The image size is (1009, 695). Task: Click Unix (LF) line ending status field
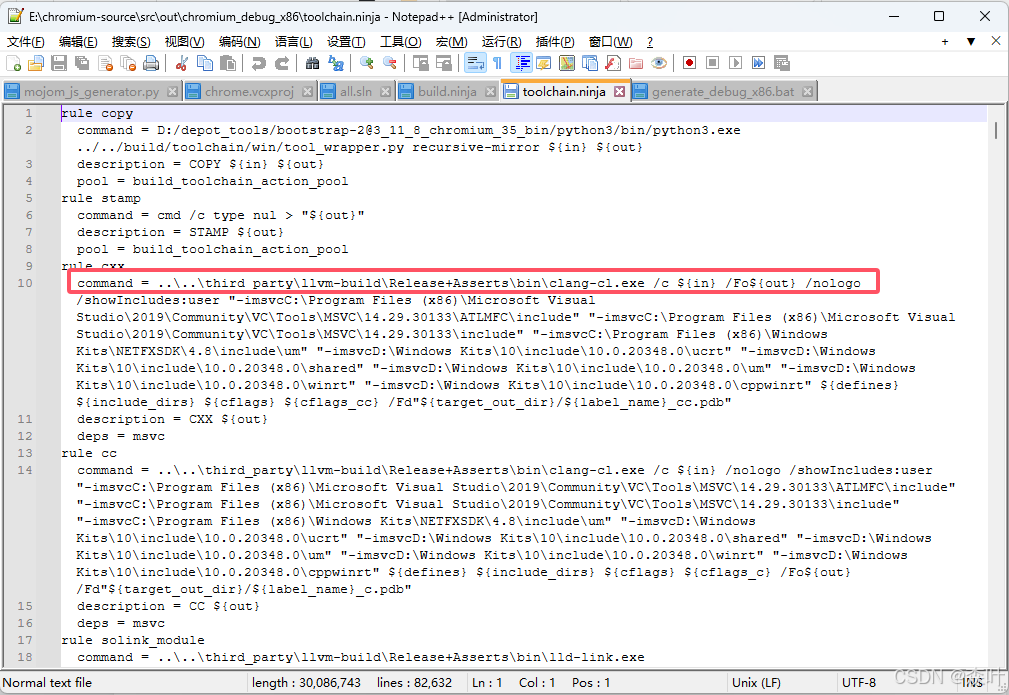[756, 683]
